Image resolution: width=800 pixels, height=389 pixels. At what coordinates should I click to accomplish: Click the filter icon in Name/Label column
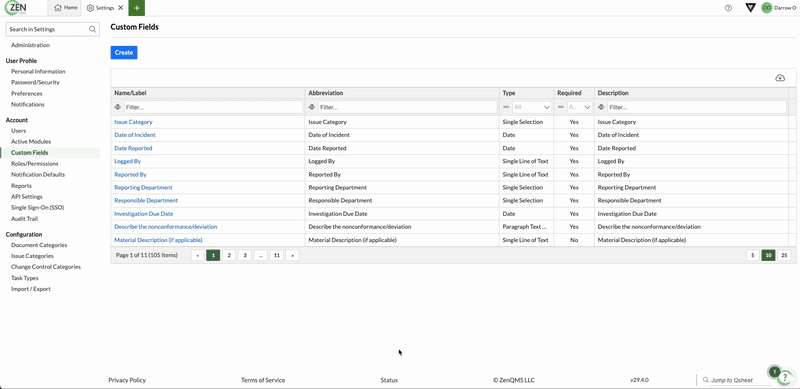(x=118, y=107)
